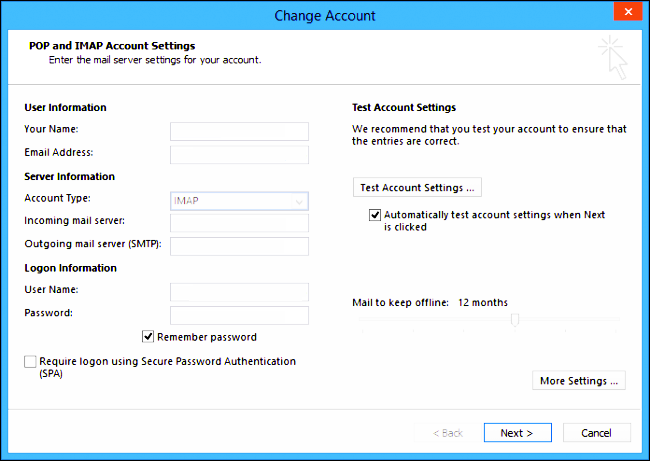650x461 pixels.
Task: Click the Test Account Settings button
Action: click(417, 187)
